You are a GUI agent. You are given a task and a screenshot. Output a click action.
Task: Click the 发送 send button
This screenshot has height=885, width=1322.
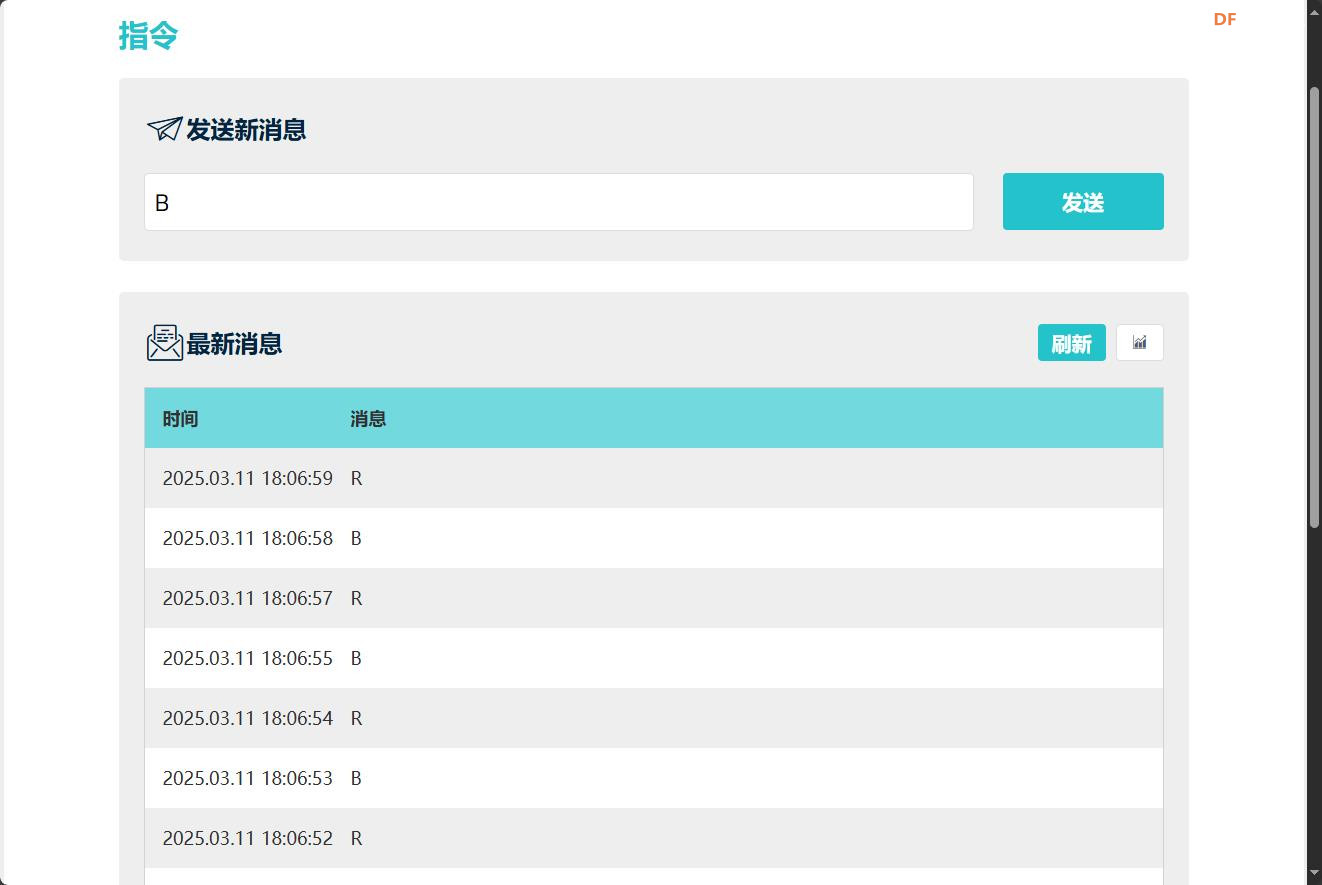click(1083, 202)
